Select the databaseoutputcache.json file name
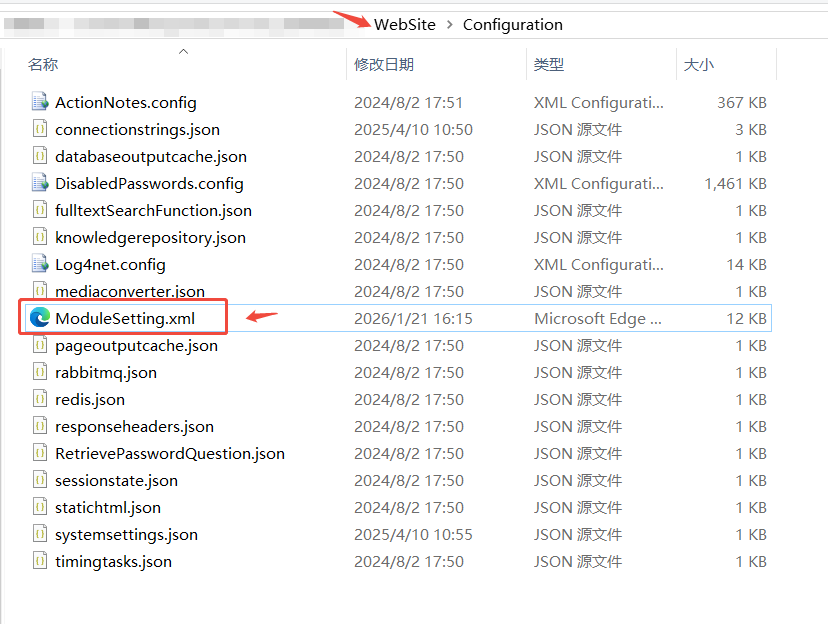The width and height of the screenshot is (828, 624). click(x=151, y=156)
